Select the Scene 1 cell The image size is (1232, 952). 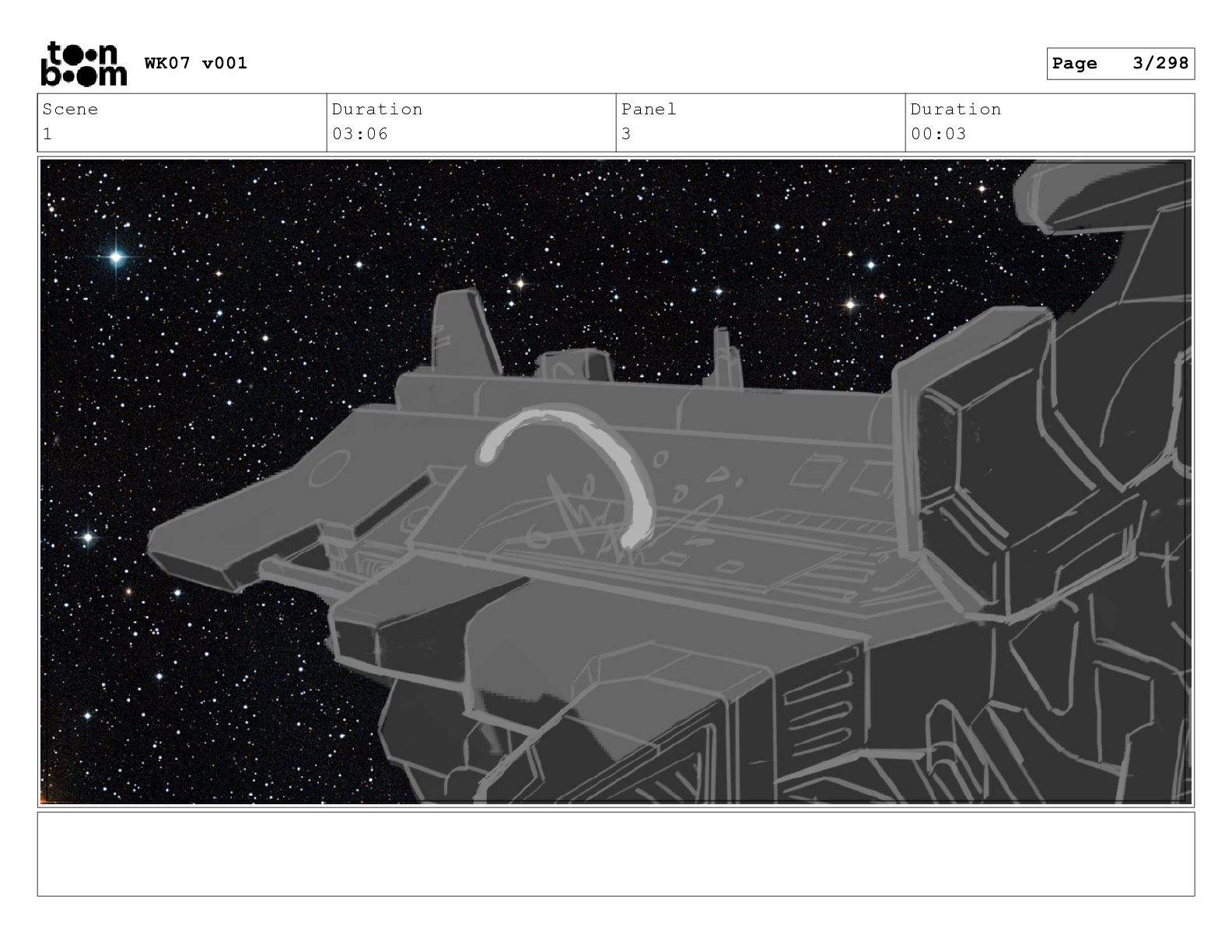182,123
